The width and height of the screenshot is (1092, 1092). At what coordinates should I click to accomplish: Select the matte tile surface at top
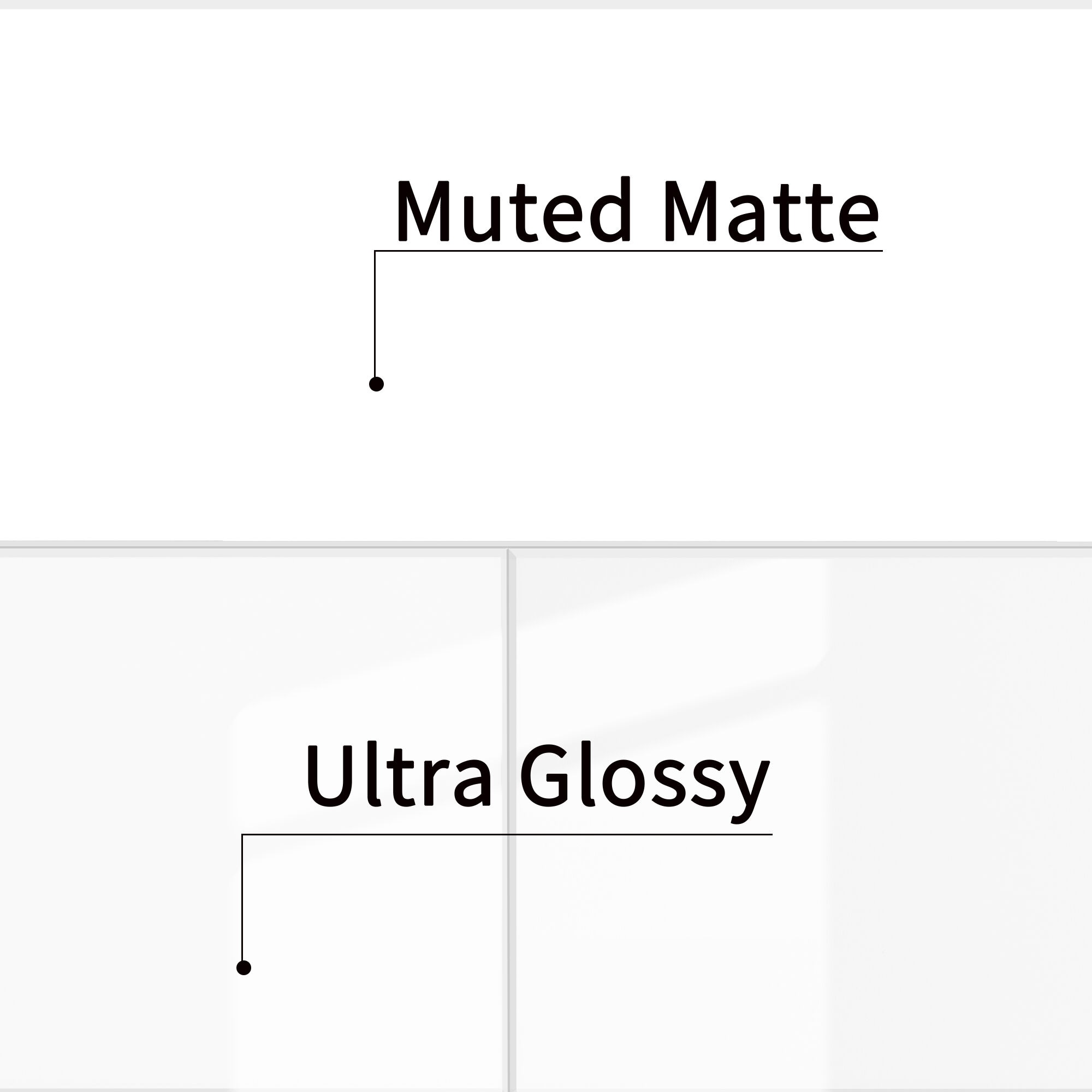[x=546, y=275]
